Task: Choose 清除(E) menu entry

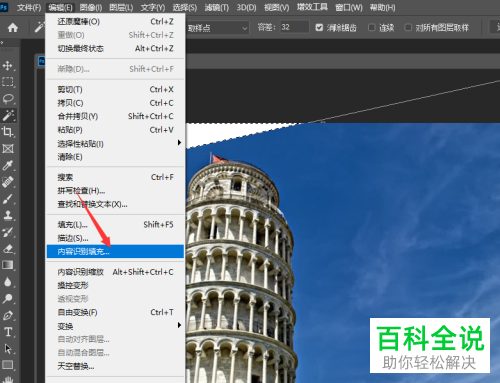Action: click(x=115, y=157)
